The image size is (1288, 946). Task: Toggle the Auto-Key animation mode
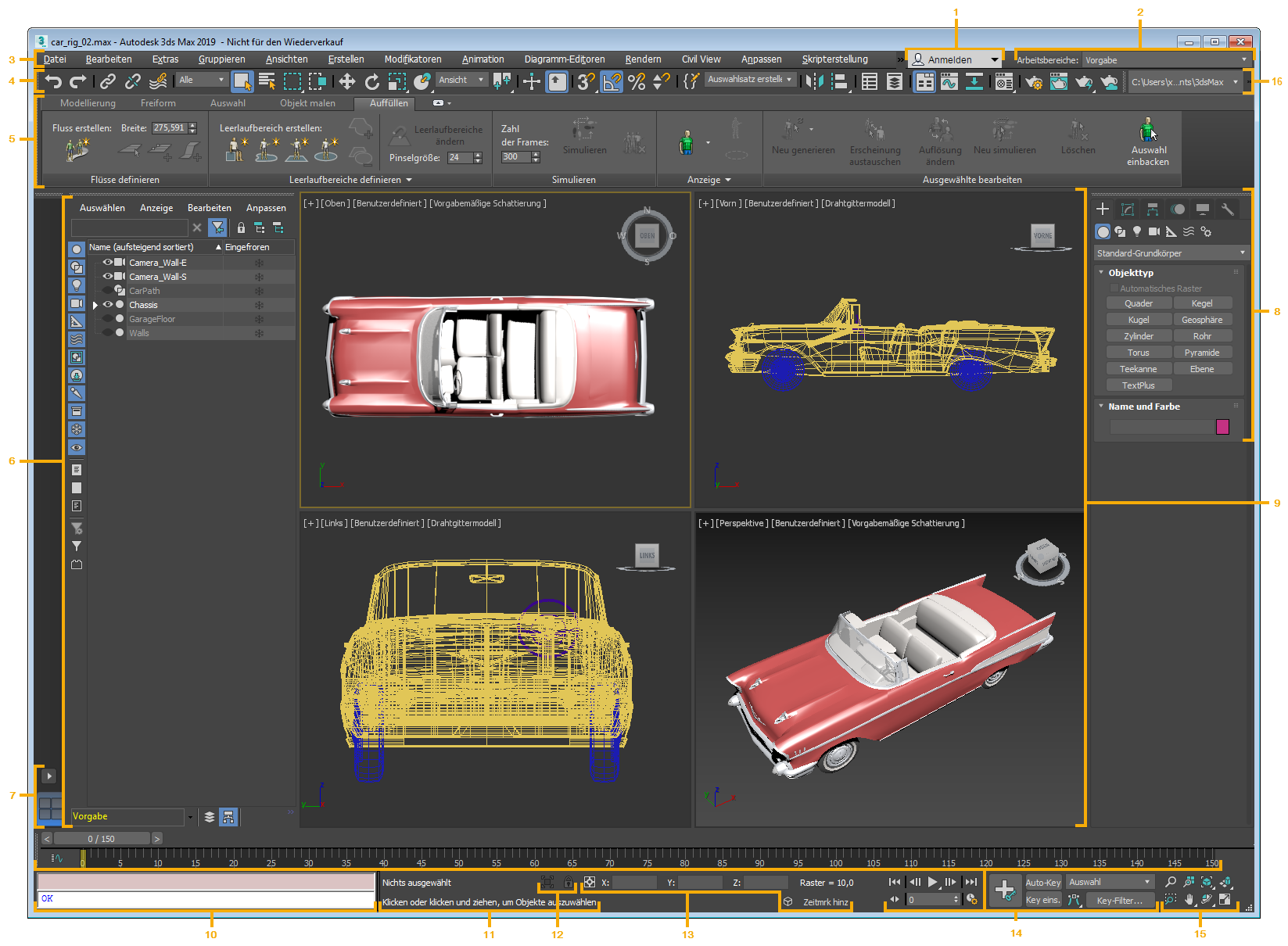1042,883
